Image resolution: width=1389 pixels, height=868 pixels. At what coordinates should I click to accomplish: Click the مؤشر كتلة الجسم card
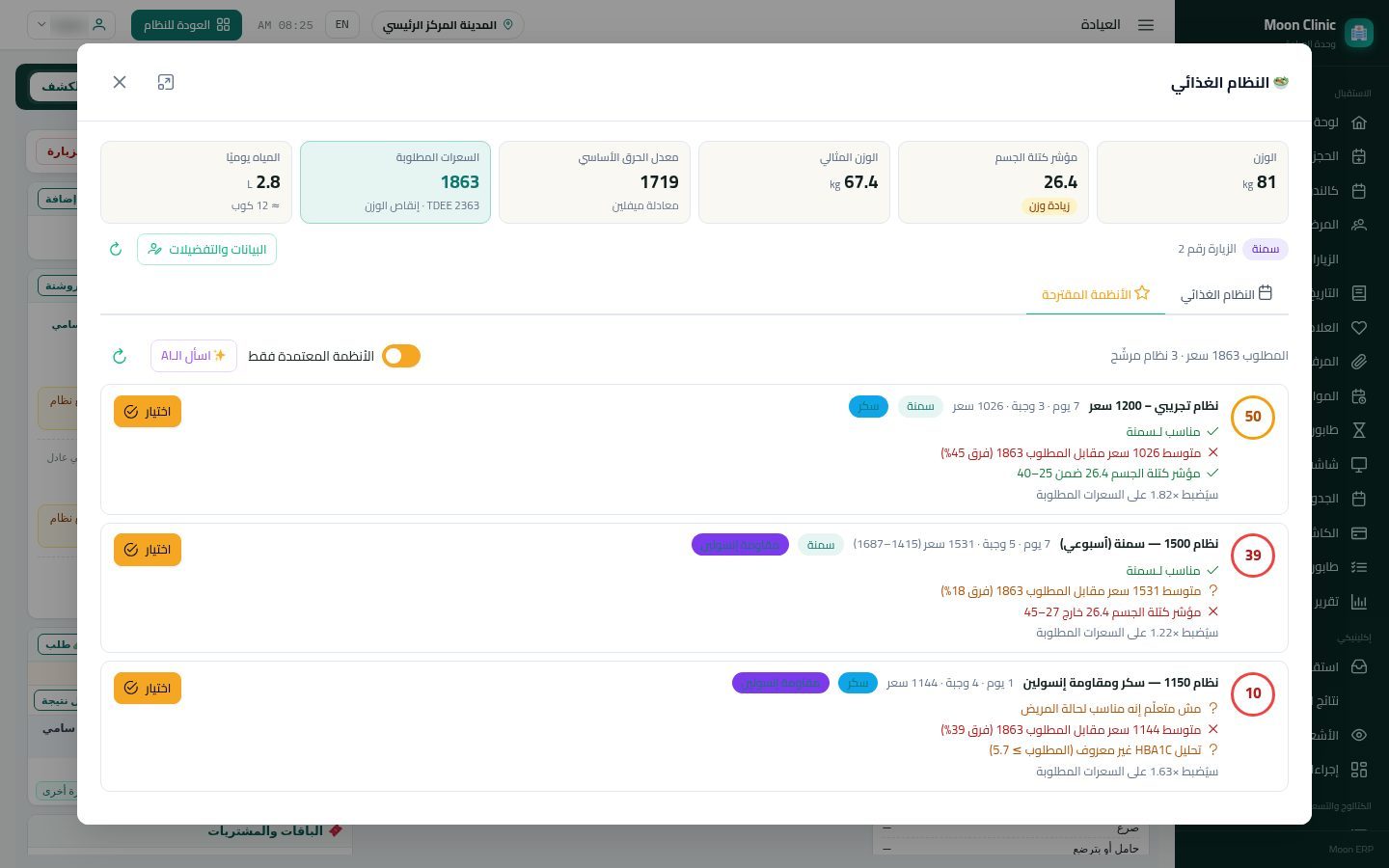pyautogui.click(x=994, y=182)
